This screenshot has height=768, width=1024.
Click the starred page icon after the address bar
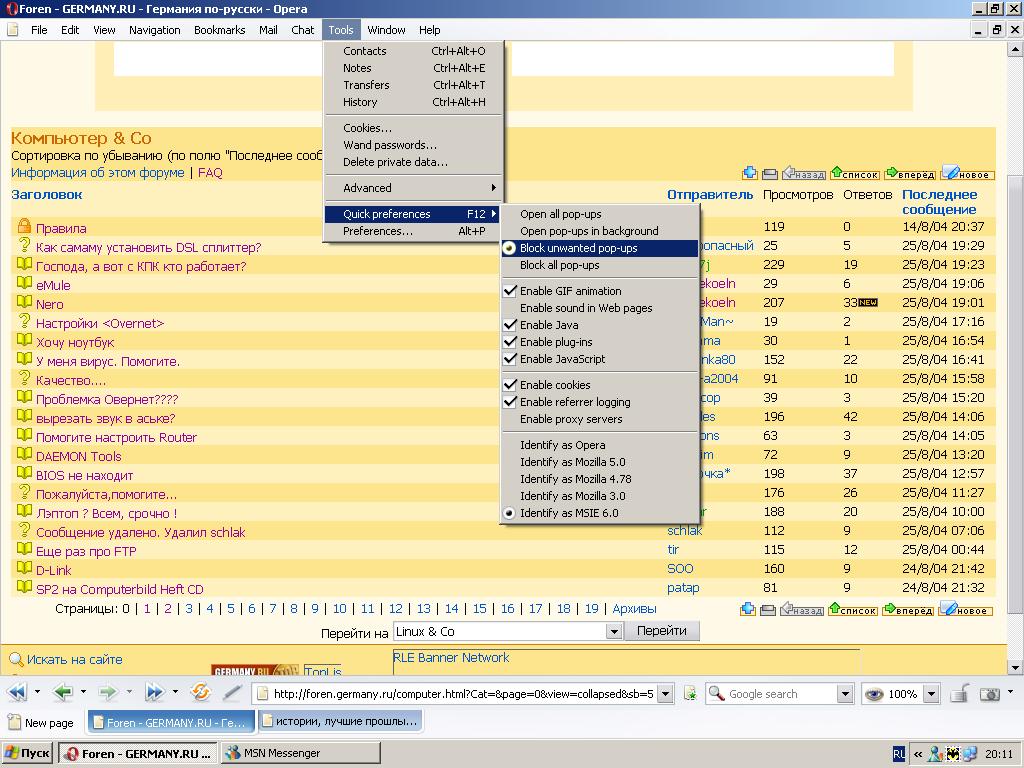(690, 694)
